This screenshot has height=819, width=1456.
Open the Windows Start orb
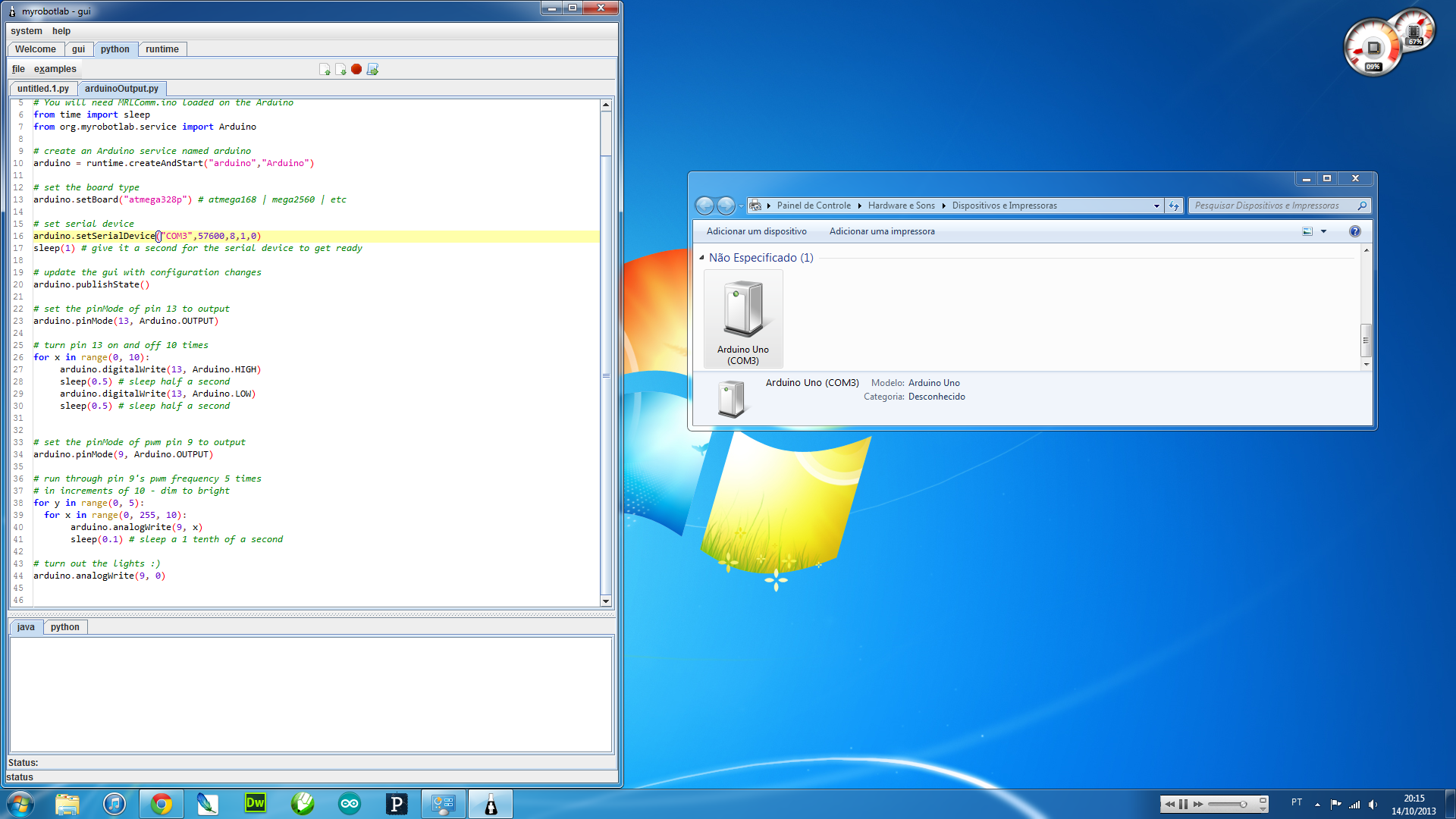pos(20,804)
